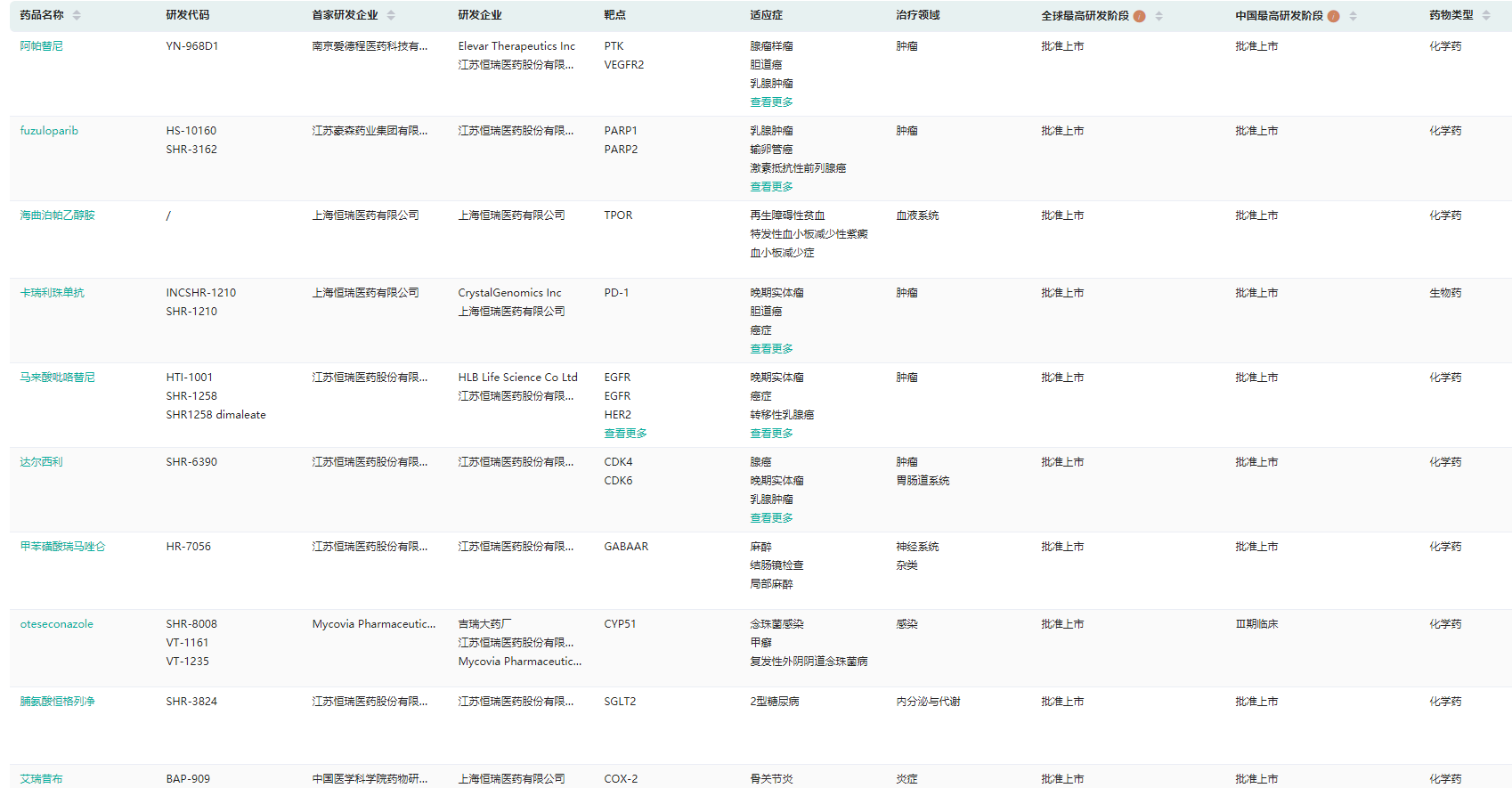The height and width of the screenshot is (788, 1512).
Task: Select the GABAAR target
Action: [x=626, y=547]
